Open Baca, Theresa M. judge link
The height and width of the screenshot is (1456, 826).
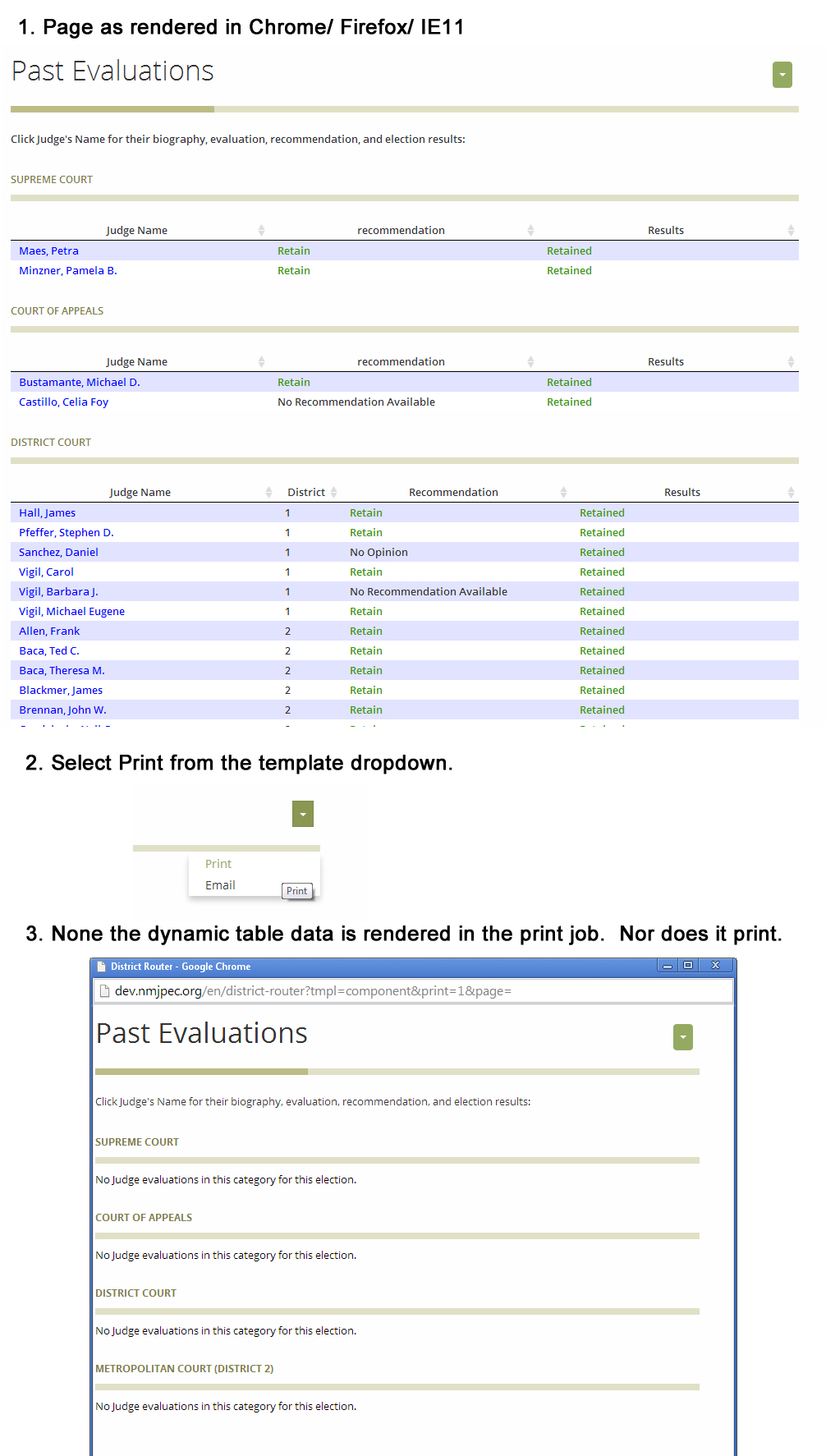62,670
